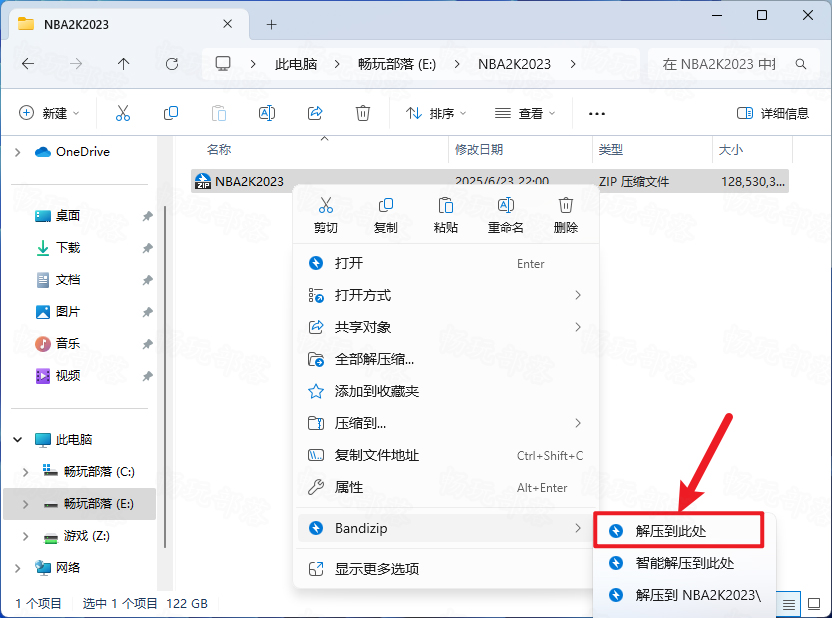The width and height of the screenshot is (832, 618).
Task: Sort by the 大小 column header
Action: [x=752, y=150]
